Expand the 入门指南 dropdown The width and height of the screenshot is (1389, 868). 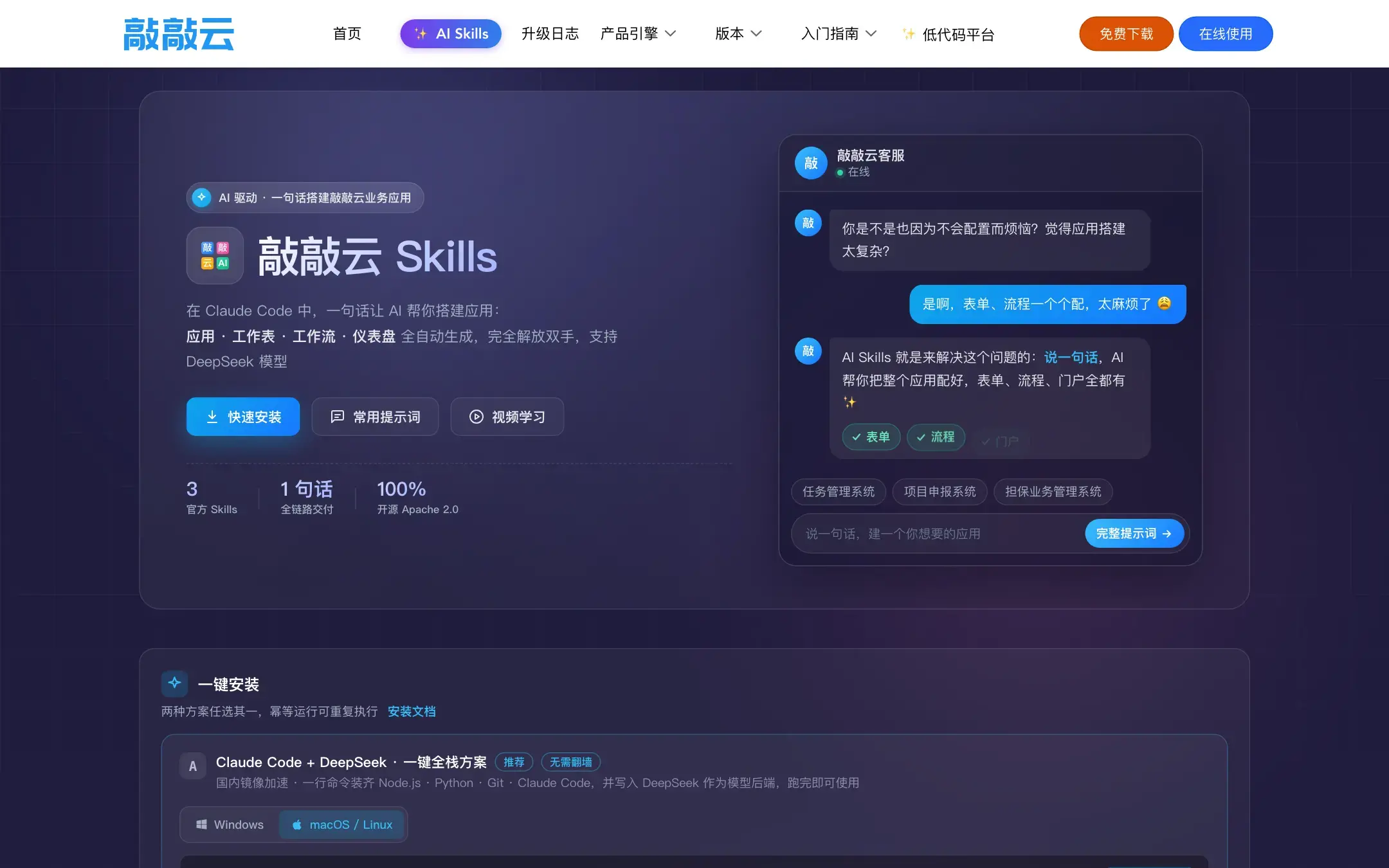coord(839,33)
